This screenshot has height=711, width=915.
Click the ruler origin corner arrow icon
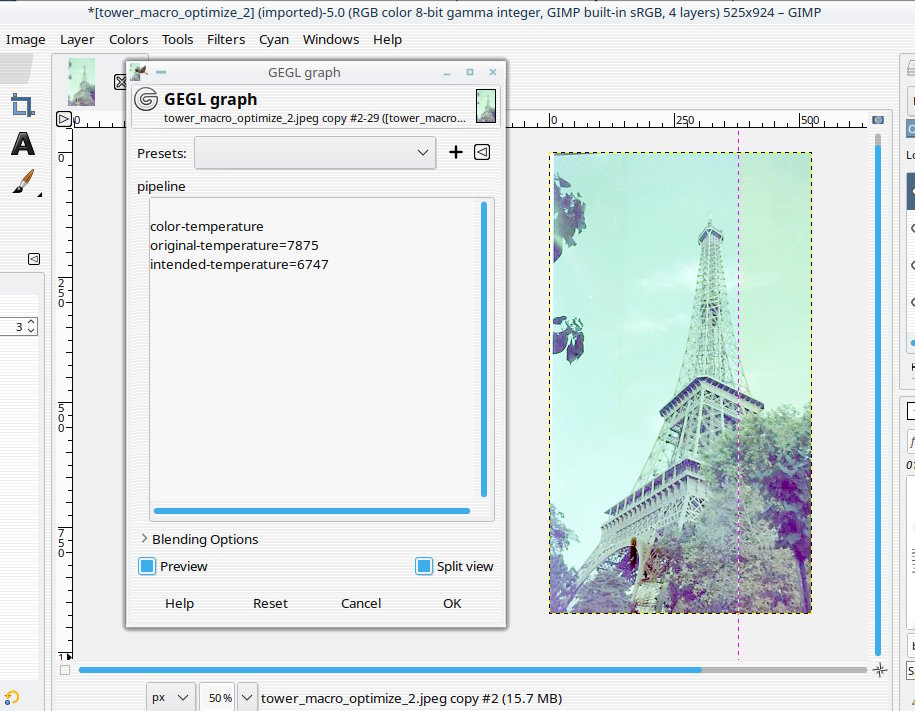[63, 119]
